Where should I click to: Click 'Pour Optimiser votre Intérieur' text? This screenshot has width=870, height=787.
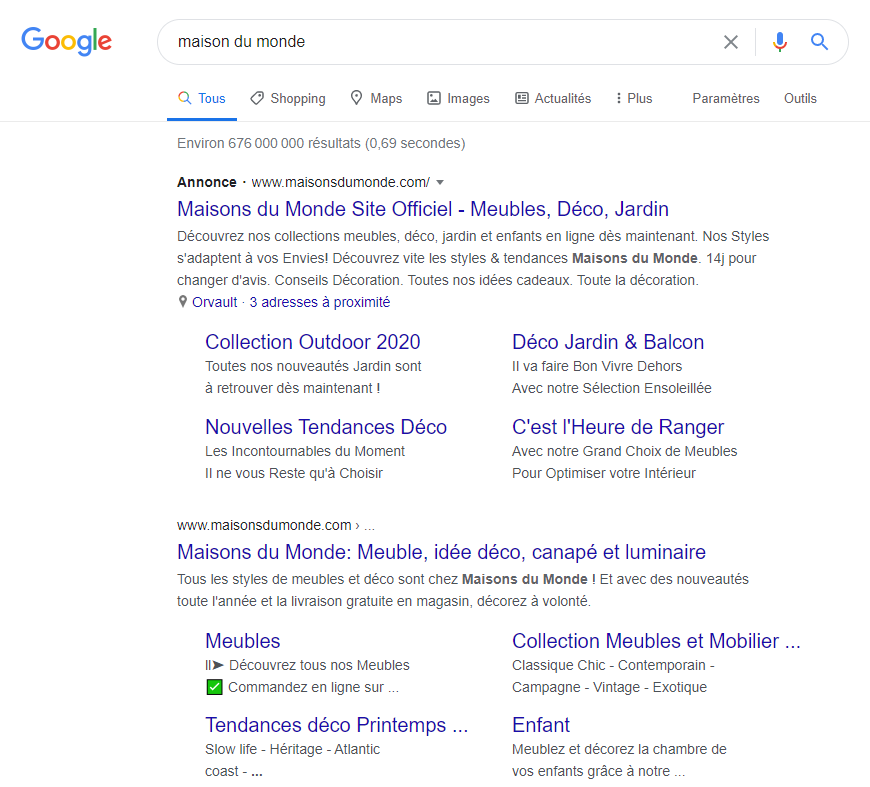coord(604,473)
